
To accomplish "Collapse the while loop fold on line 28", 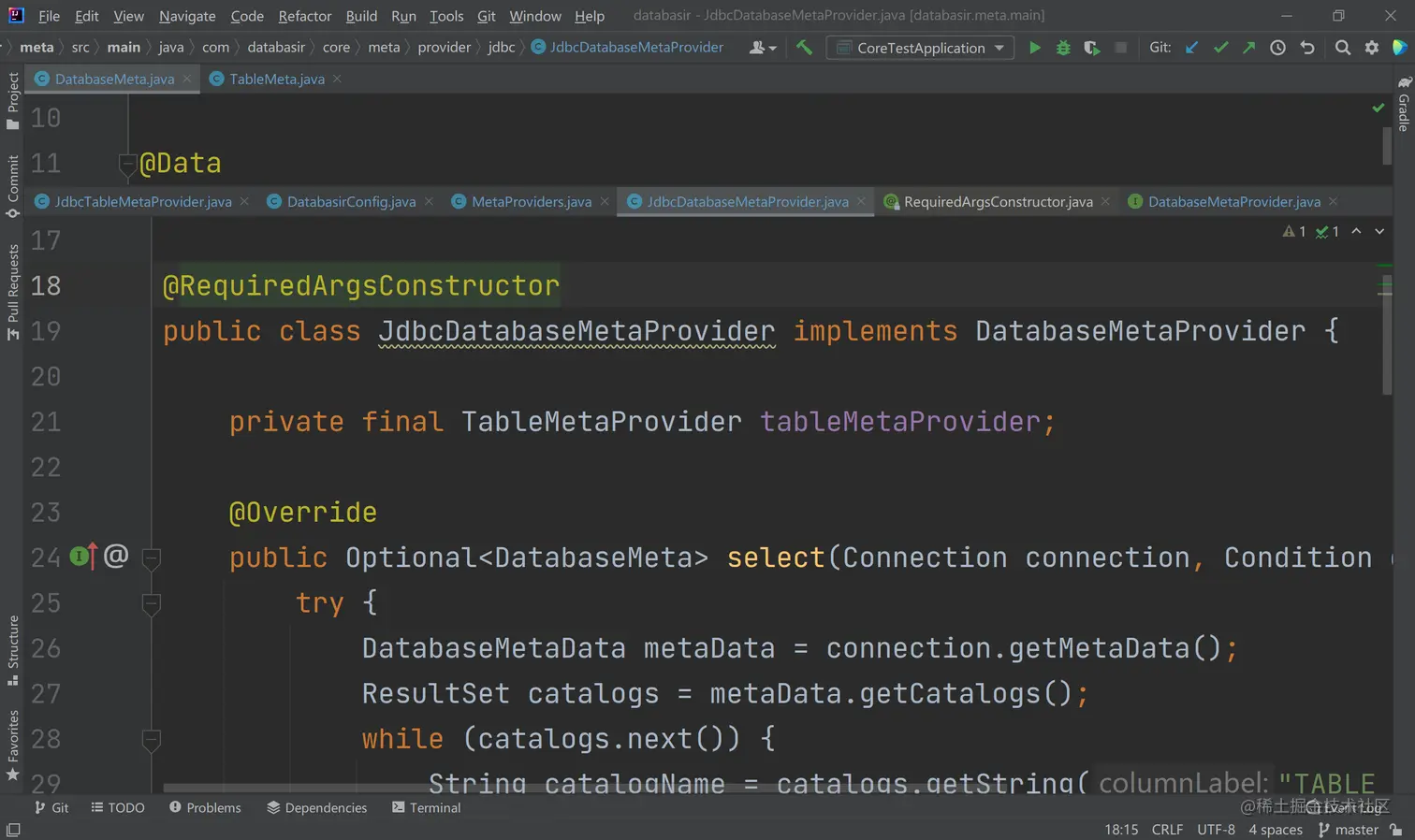I will click(x=151, y=740).
